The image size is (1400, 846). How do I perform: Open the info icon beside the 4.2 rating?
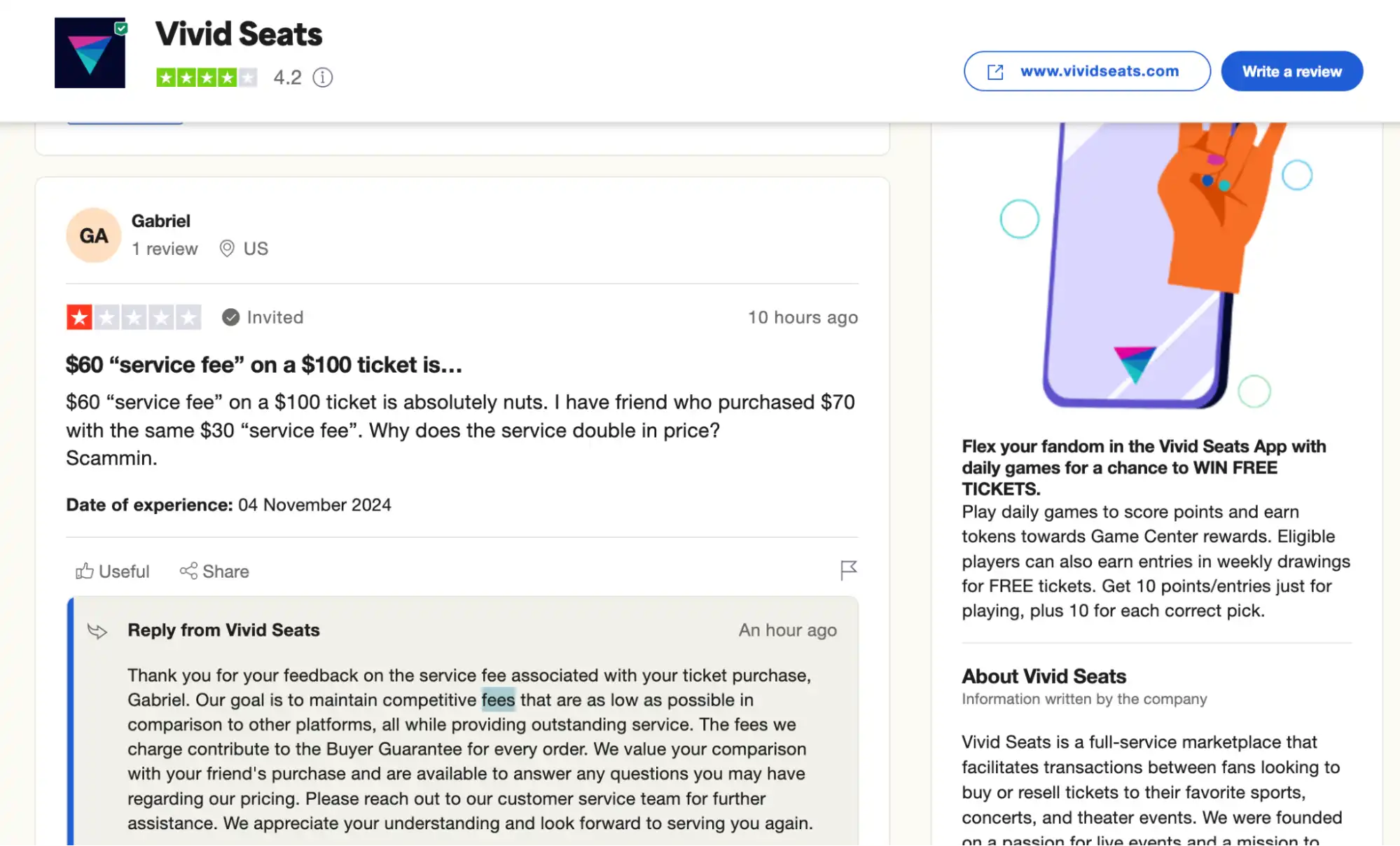click(323, 78)
